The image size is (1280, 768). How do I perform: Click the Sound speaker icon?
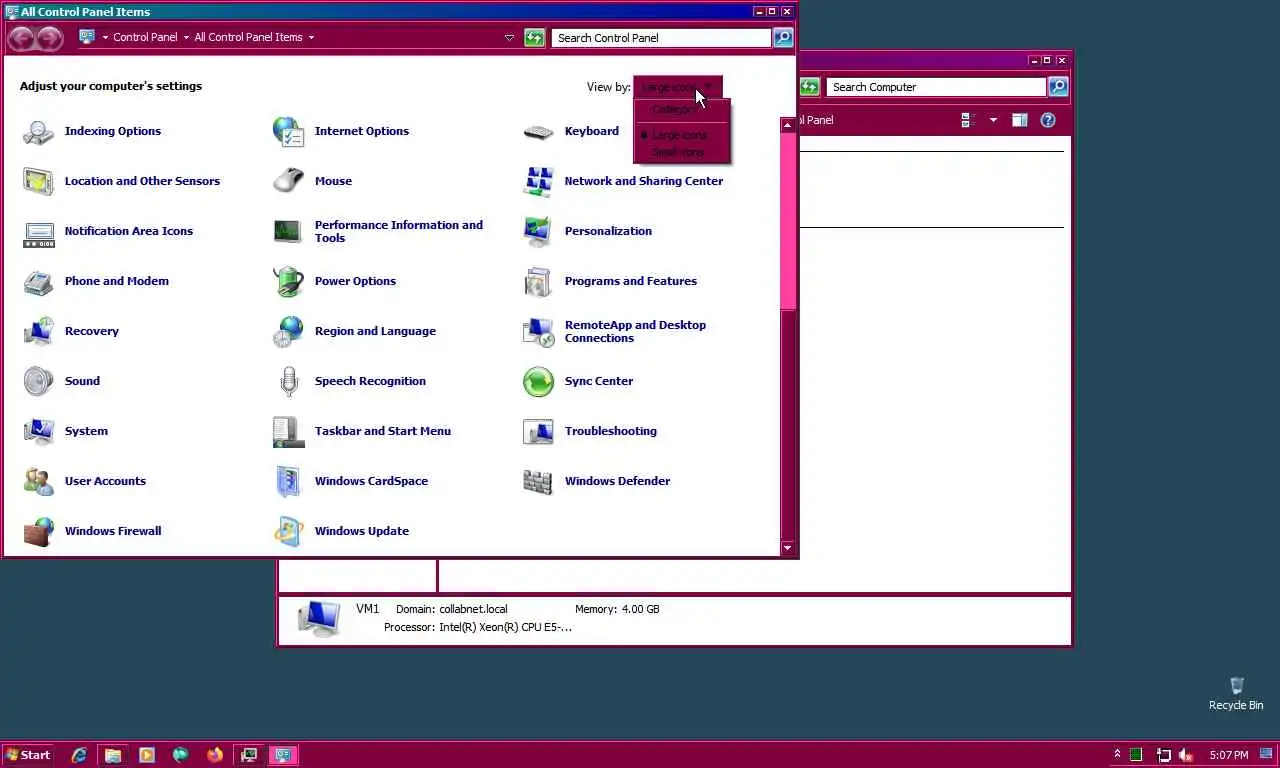pos(39,381)
